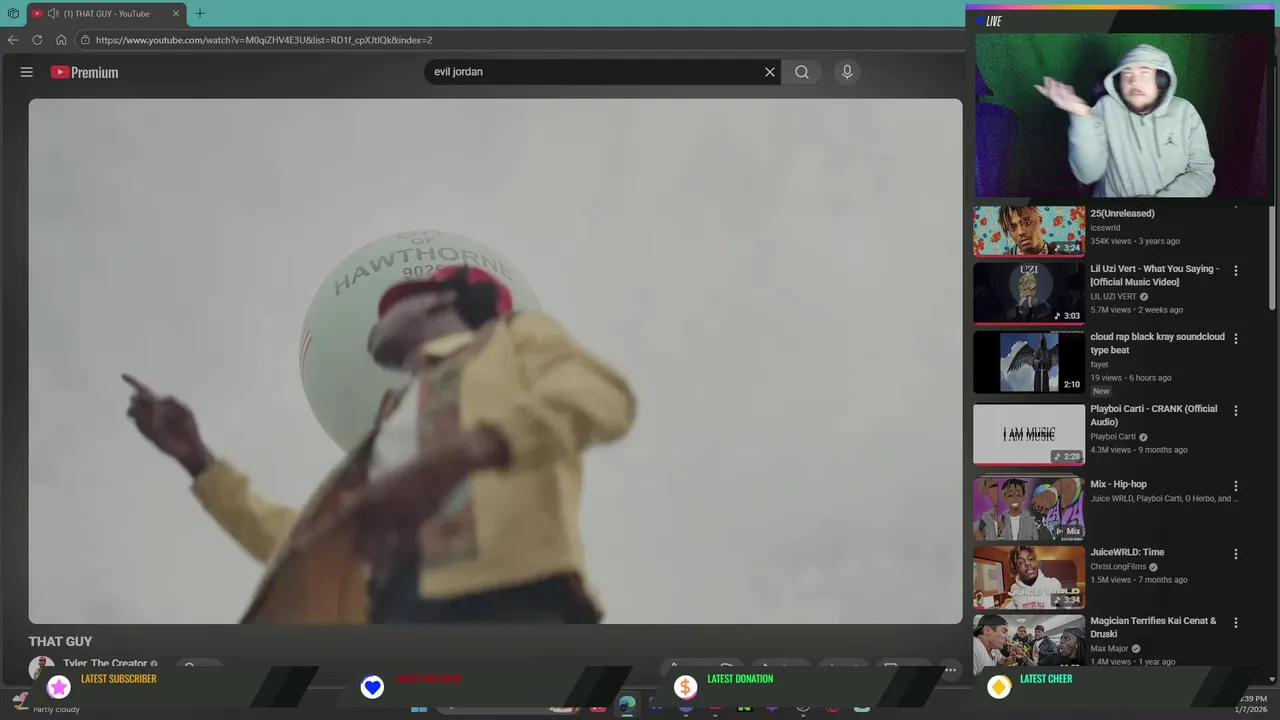
Task: Click Tyler, The Creator channel name
Action: (x=105, y=663)
